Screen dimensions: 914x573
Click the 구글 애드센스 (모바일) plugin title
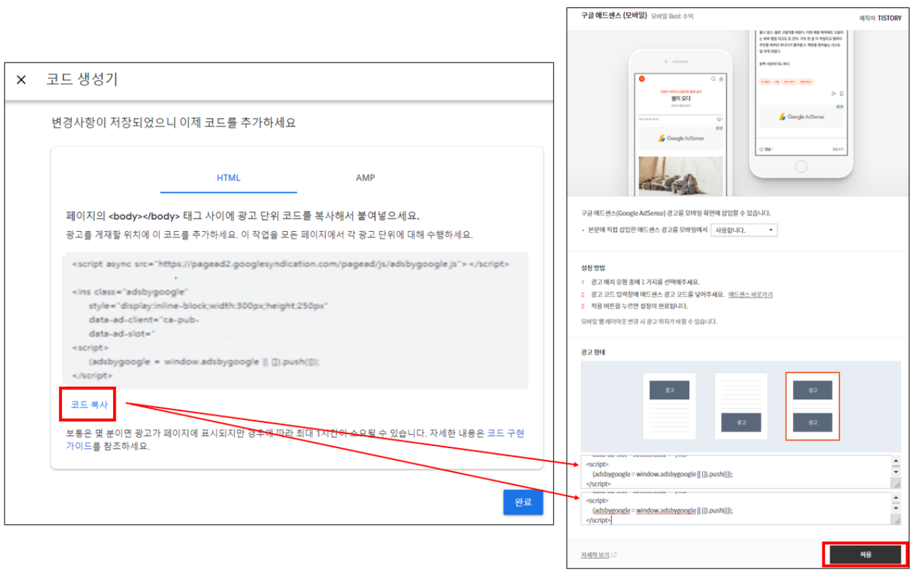click(614, 16)
